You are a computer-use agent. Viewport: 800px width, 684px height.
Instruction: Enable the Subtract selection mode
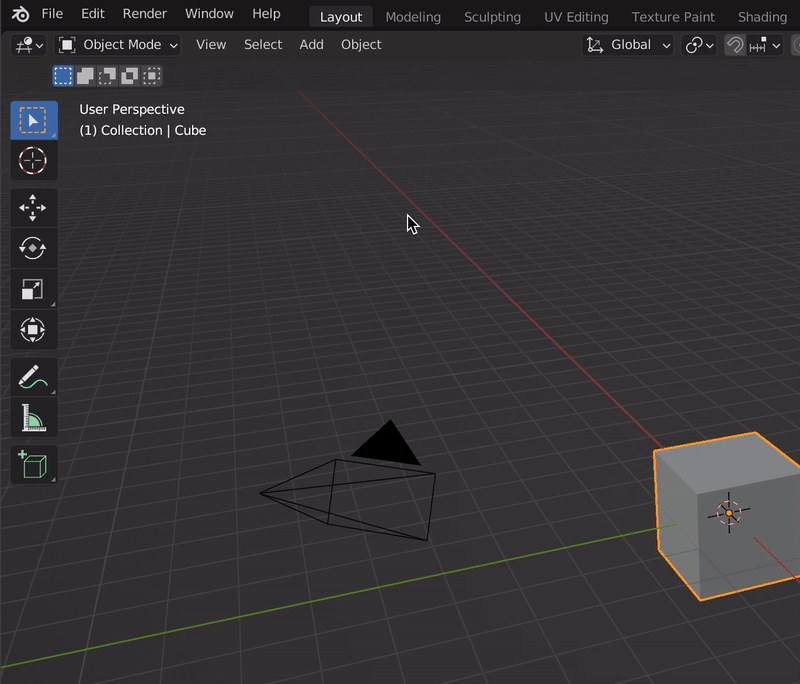tap(107, 76)
